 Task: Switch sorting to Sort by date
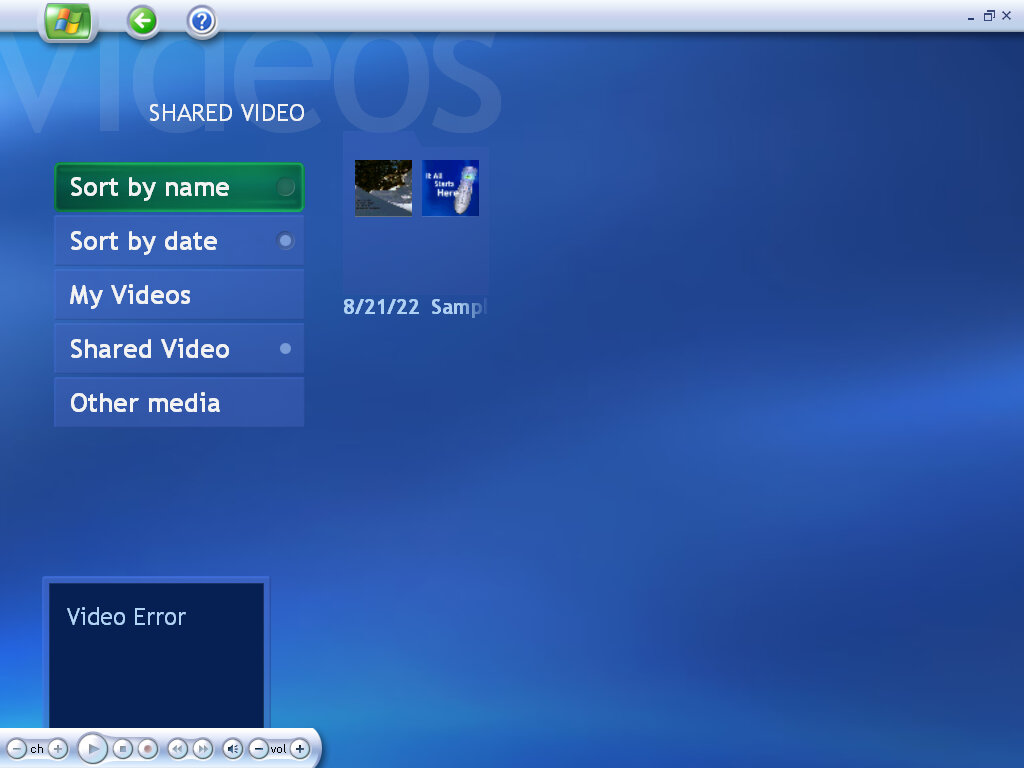(x=178, y=241)
